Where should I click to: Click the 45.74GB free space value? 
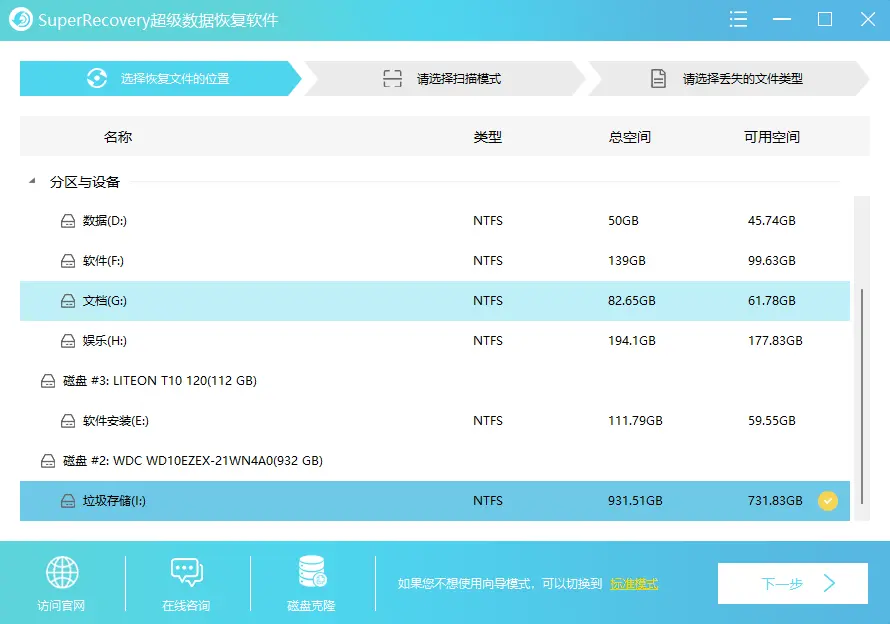(771, 221)
